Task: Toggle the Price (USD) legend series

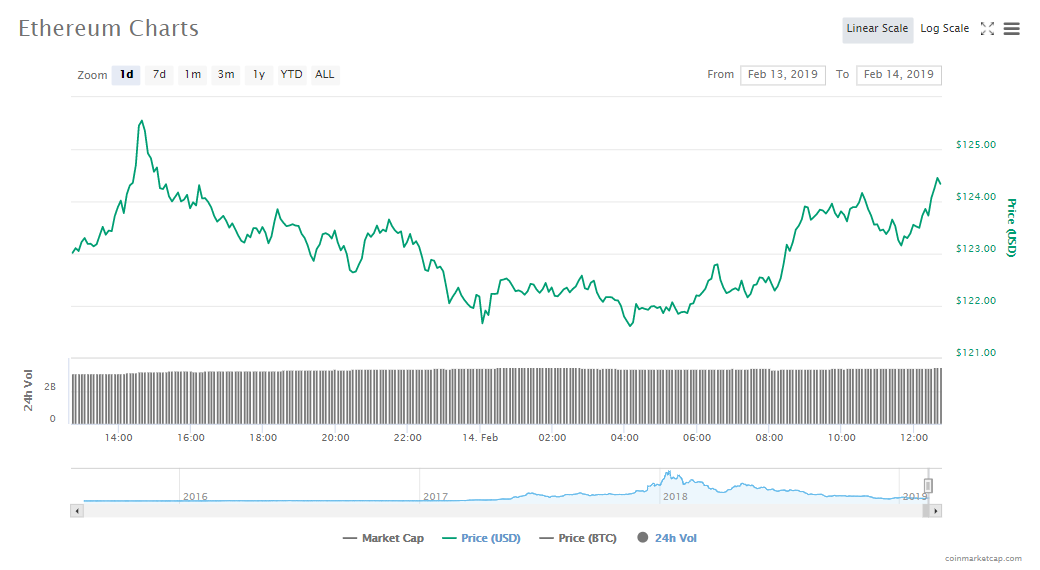Action: click(481, 538)
